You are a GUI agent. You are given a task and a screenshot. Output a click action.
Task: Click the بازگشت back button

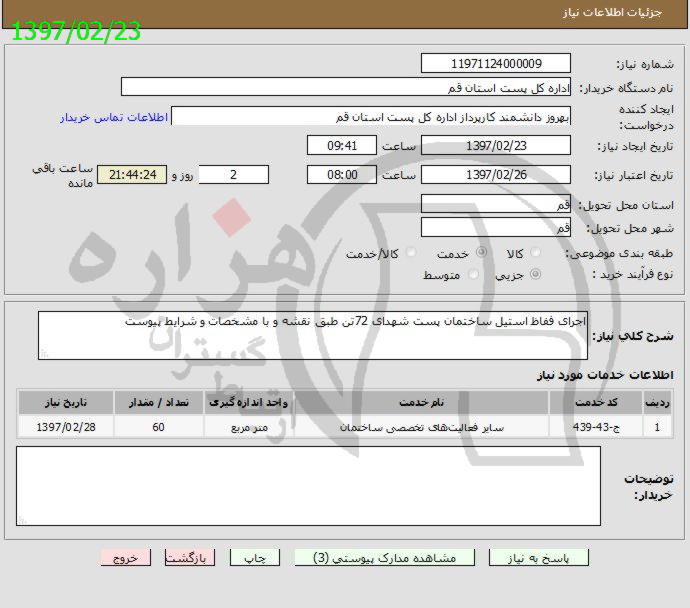coord(190,558)
